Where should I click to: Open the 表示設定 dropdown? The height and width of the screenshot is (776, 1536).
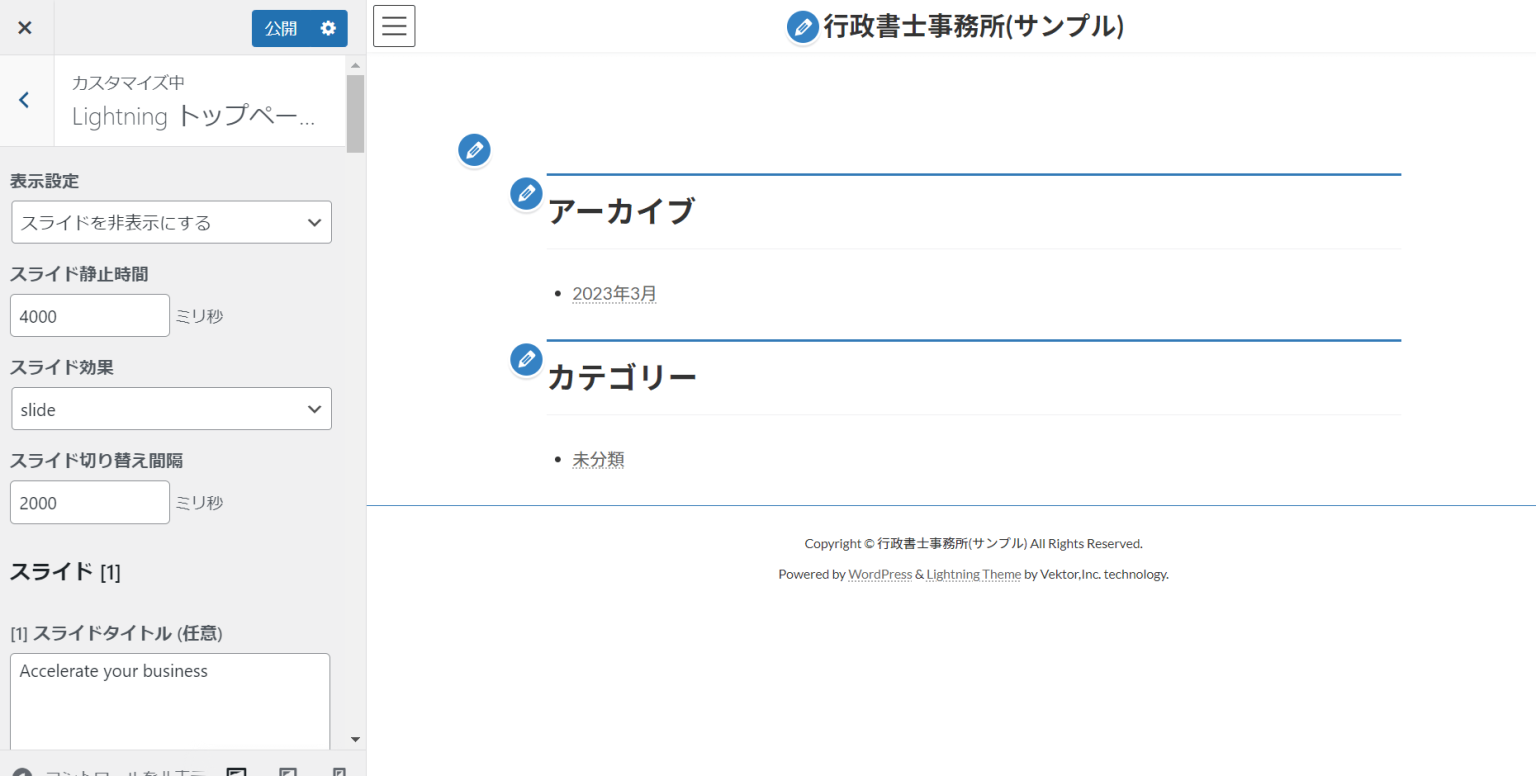[x=171, y=222]
